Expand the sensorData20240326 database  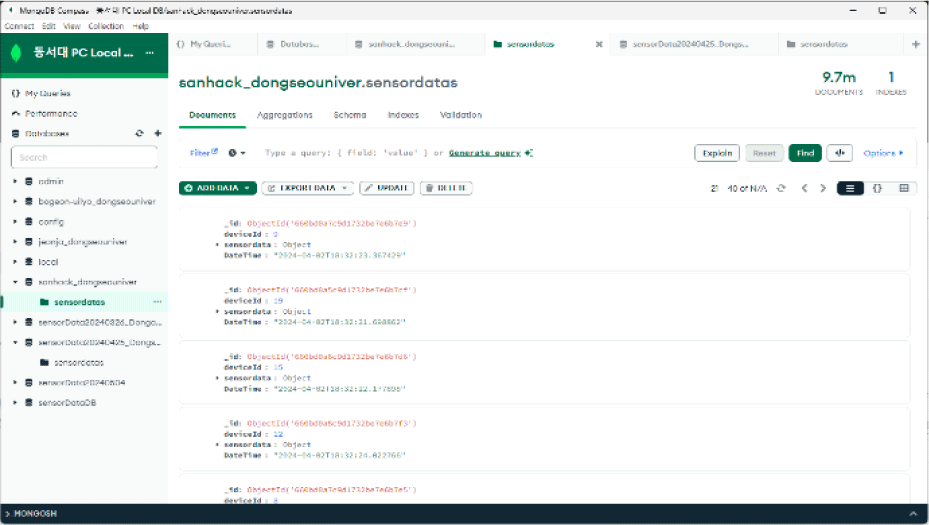pos(15,322)
